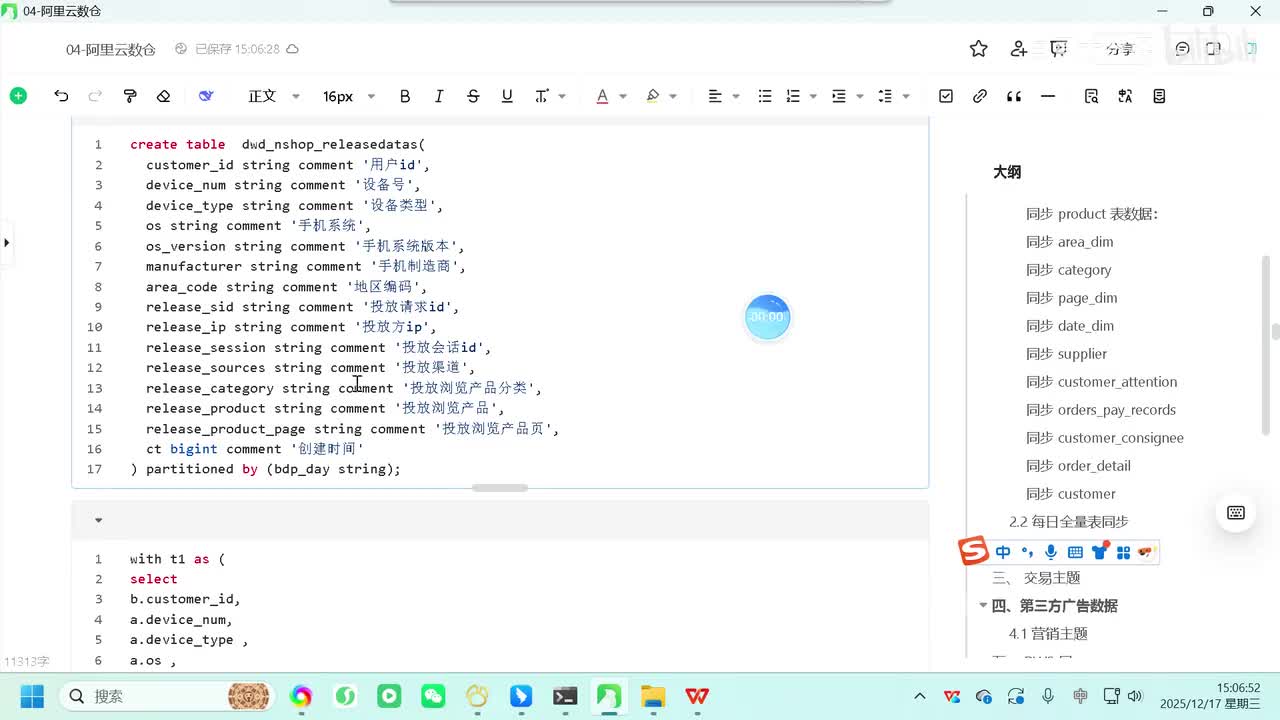Image resolution: width=1280 pixels, height=720 pixels.
Task: Open the highlight color dropdown arrow
Action: 673,96
